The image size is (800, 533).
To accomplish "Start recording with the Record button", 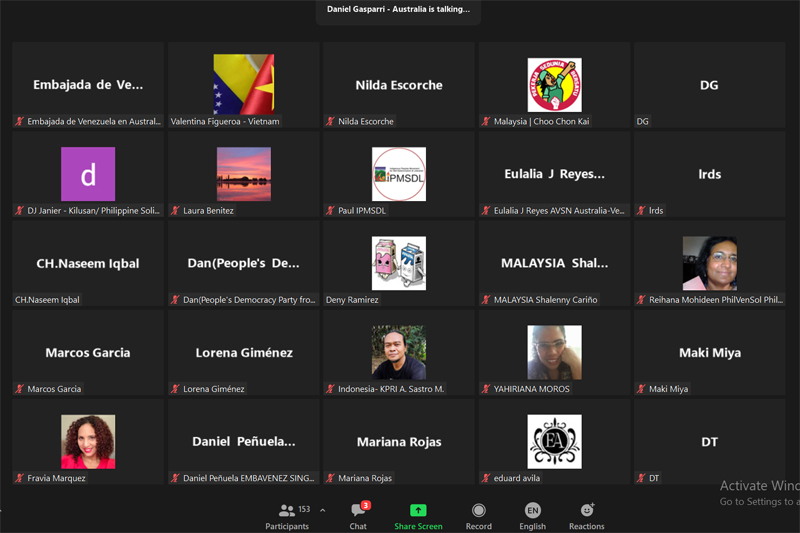I will 478,511.
